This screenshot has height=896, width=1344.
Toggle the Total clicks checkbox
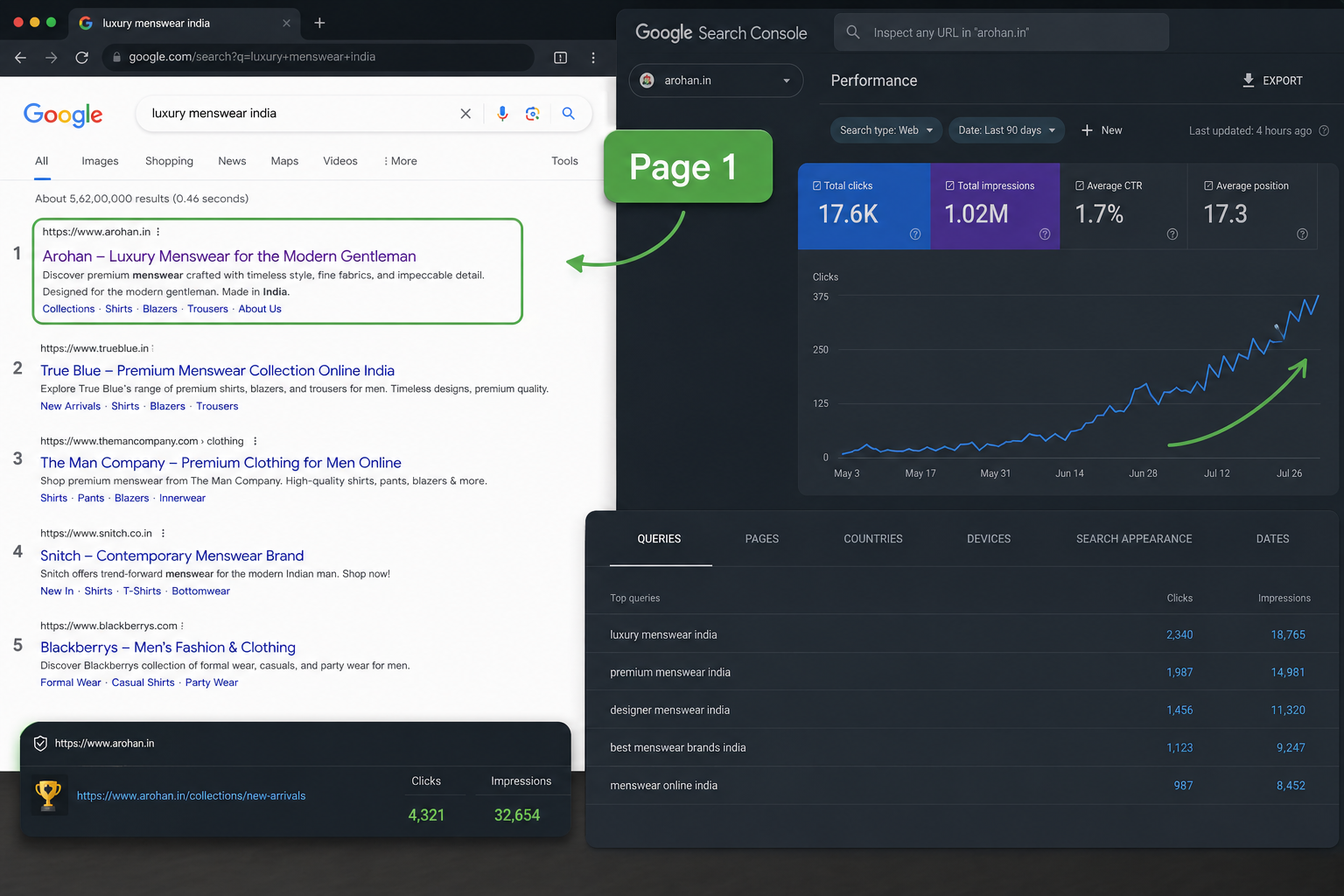pos(817,185)
